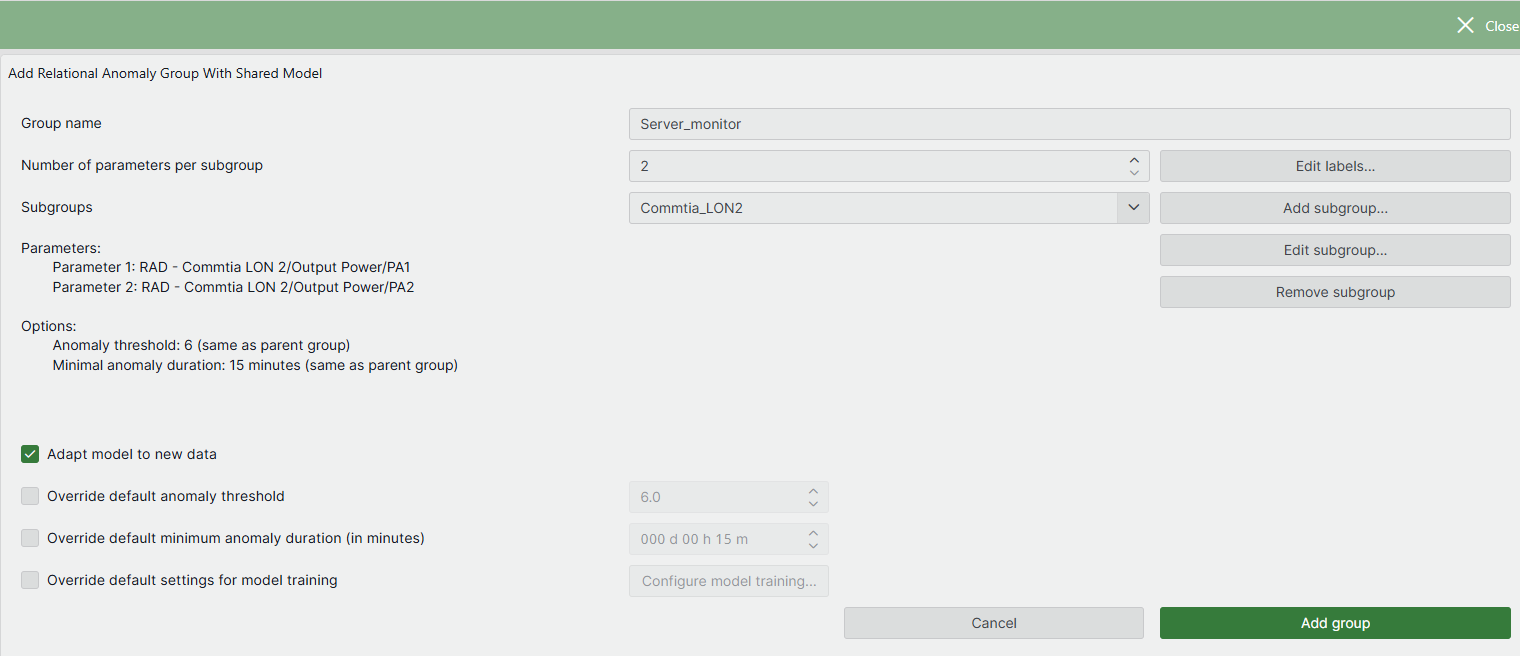Add a new subgroup
The image size is (1520, 656).
1335,207
